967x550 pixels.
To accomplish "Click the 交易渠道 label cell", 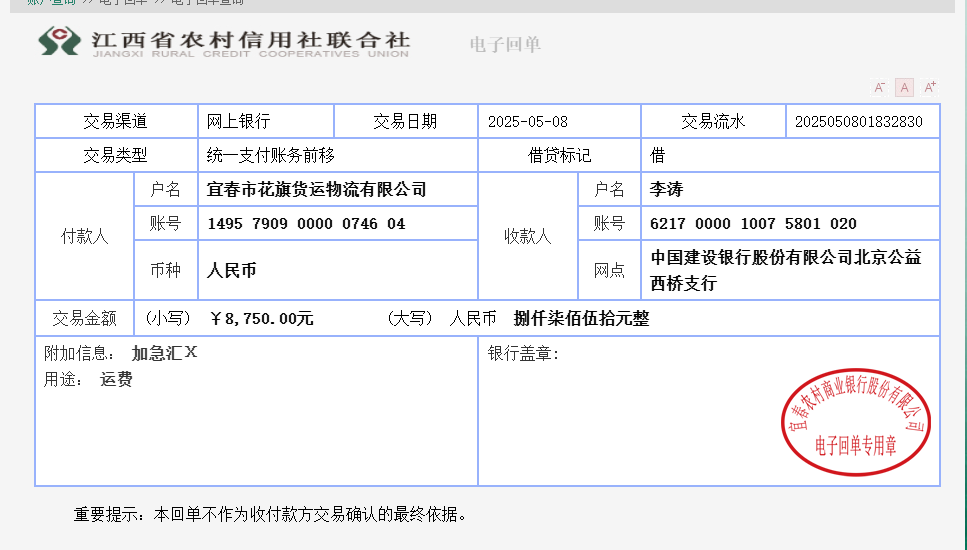I will click(116, 121).
